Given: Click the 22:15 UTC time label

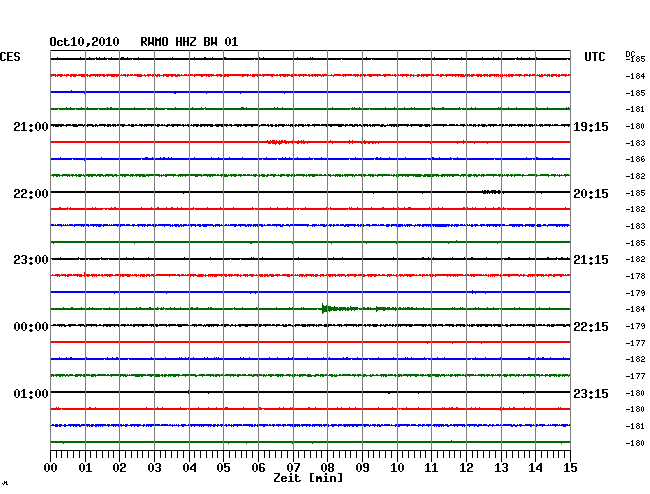Looking at the screenshot, I should [x=591, y=327].
